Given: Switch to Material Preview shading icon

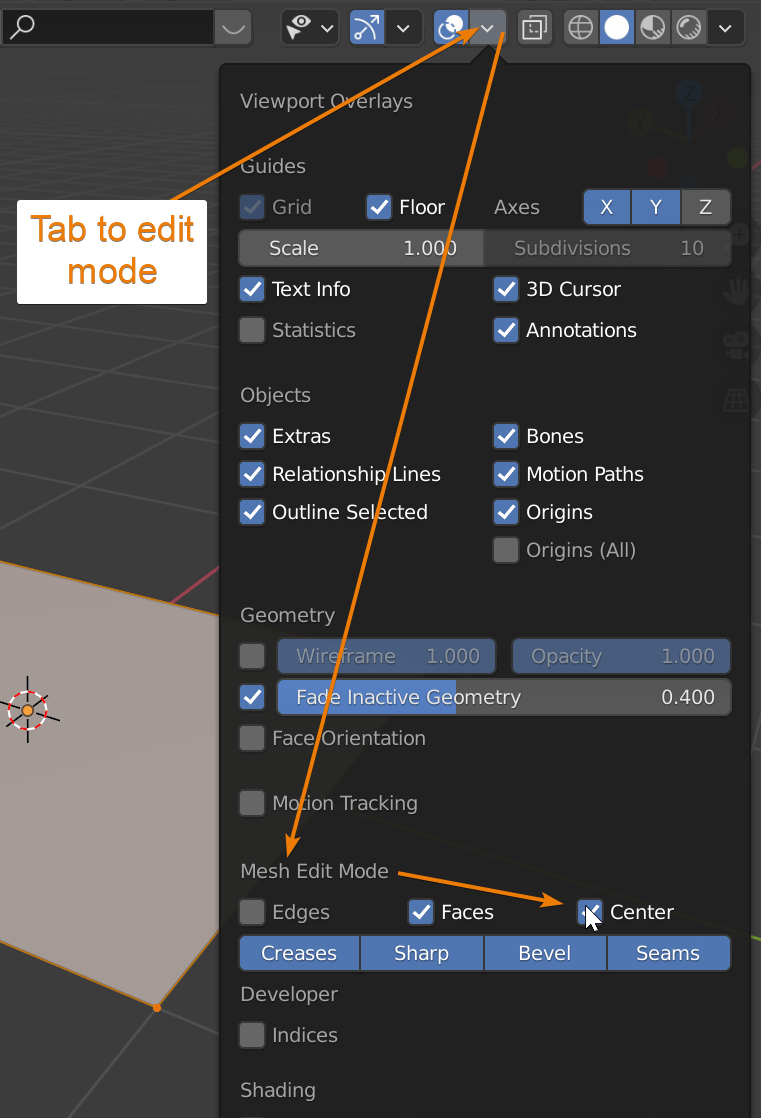Looking at the screenshot, I should (653, 28).
